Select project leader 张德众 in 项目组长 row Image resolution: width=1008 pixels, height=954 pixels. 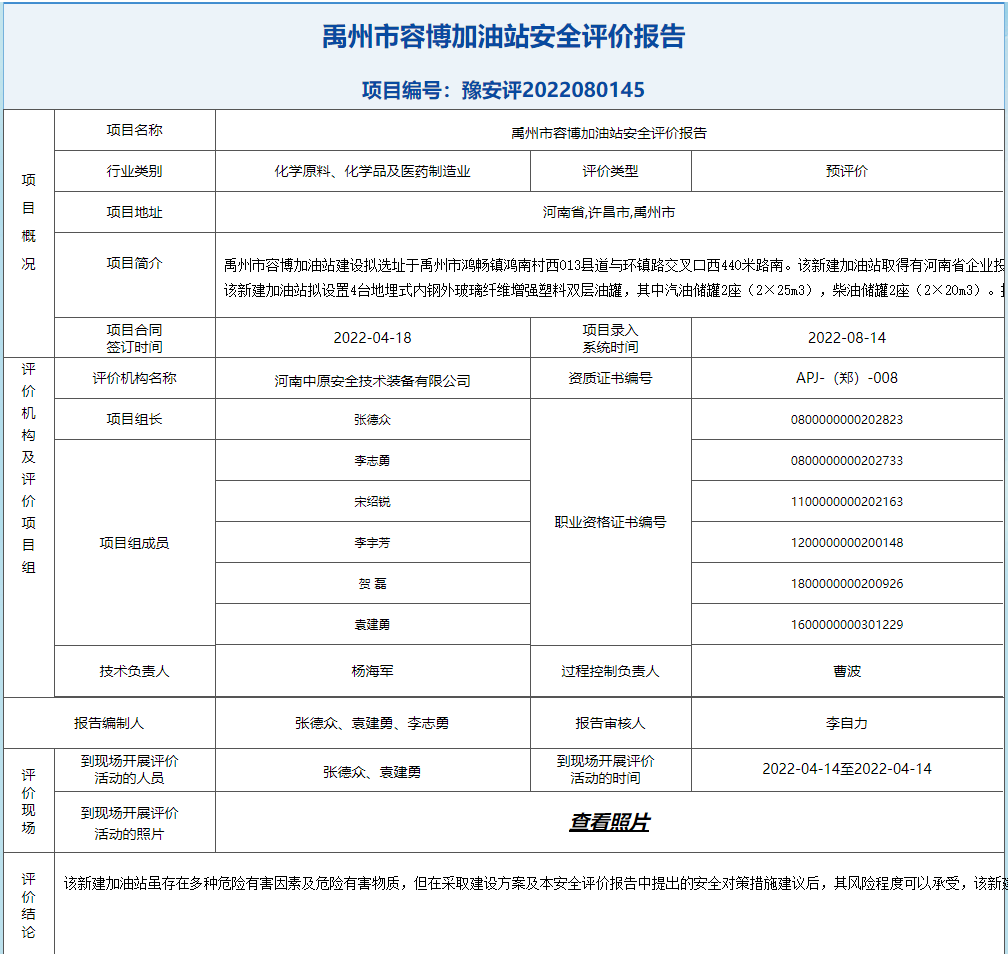372,419
